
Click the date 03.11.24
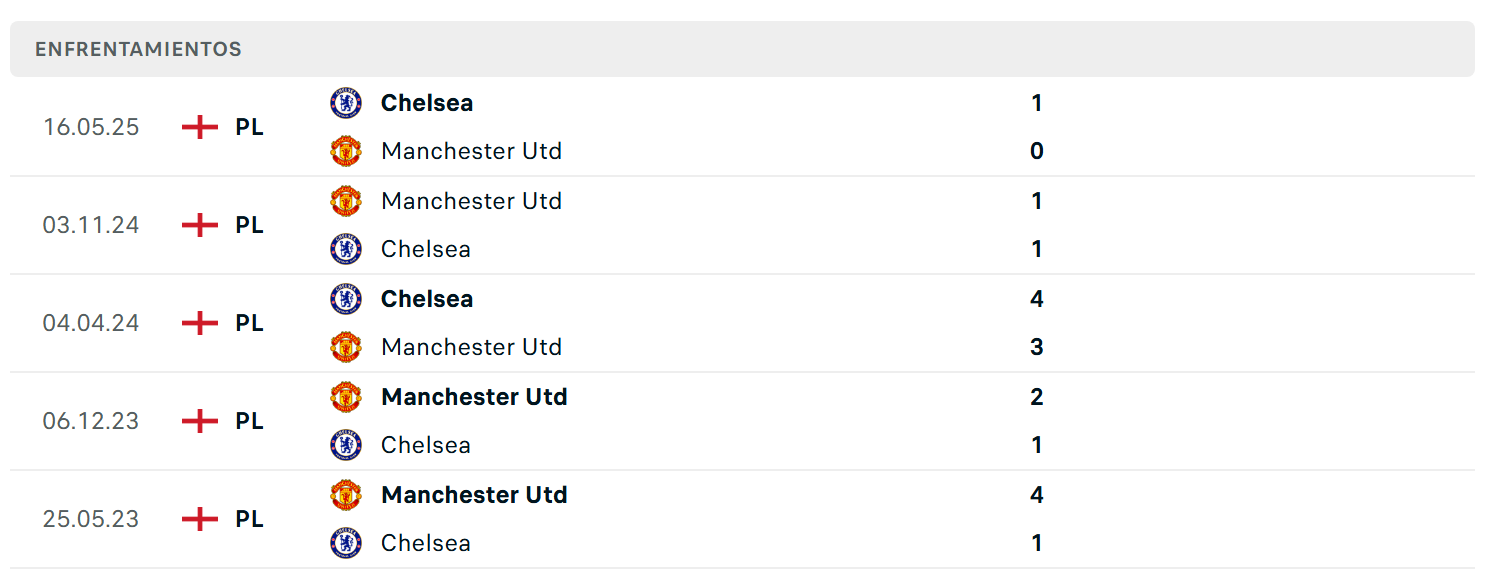91,225
